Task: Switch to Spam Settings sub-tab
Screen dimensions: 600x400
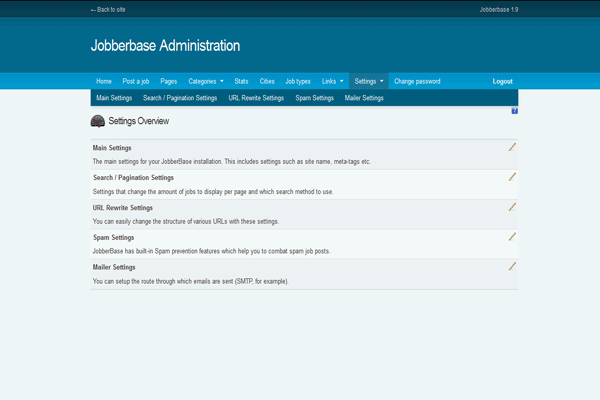Action: 315,98
